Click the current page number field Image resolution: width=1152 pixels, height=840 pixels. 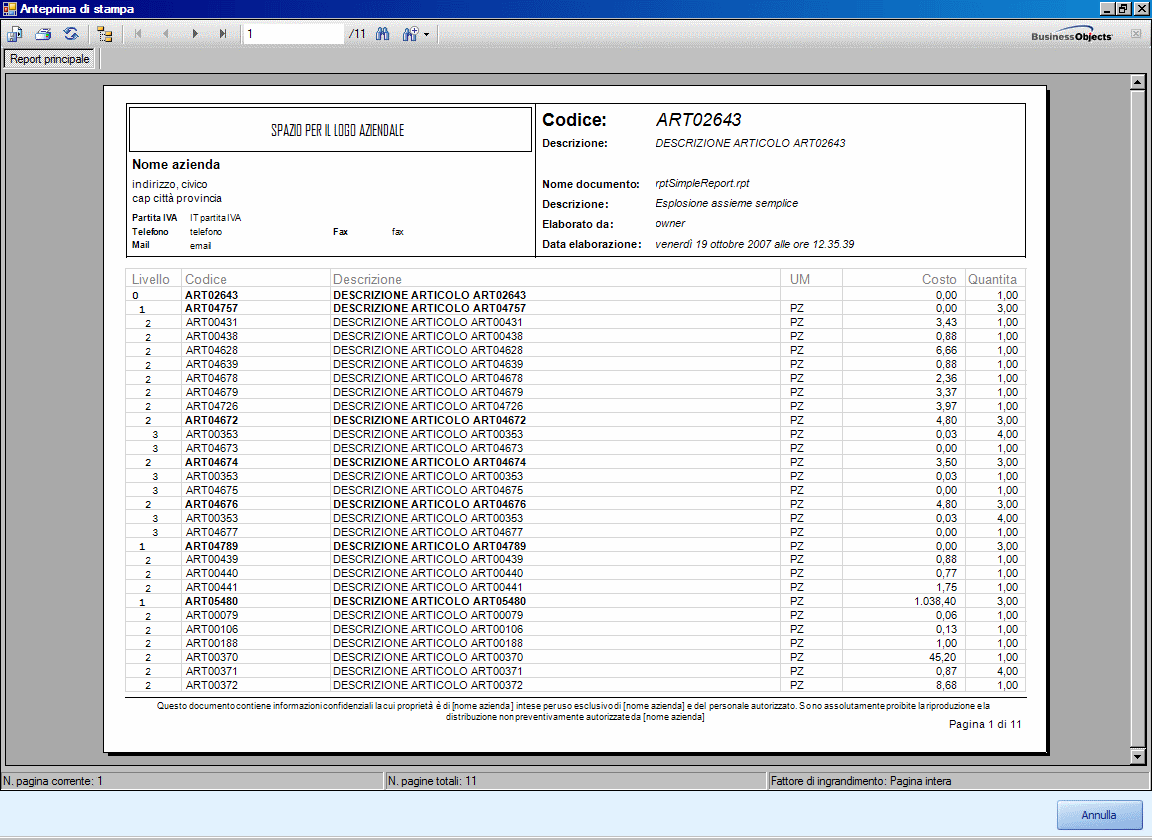click(x=294, y=34)
